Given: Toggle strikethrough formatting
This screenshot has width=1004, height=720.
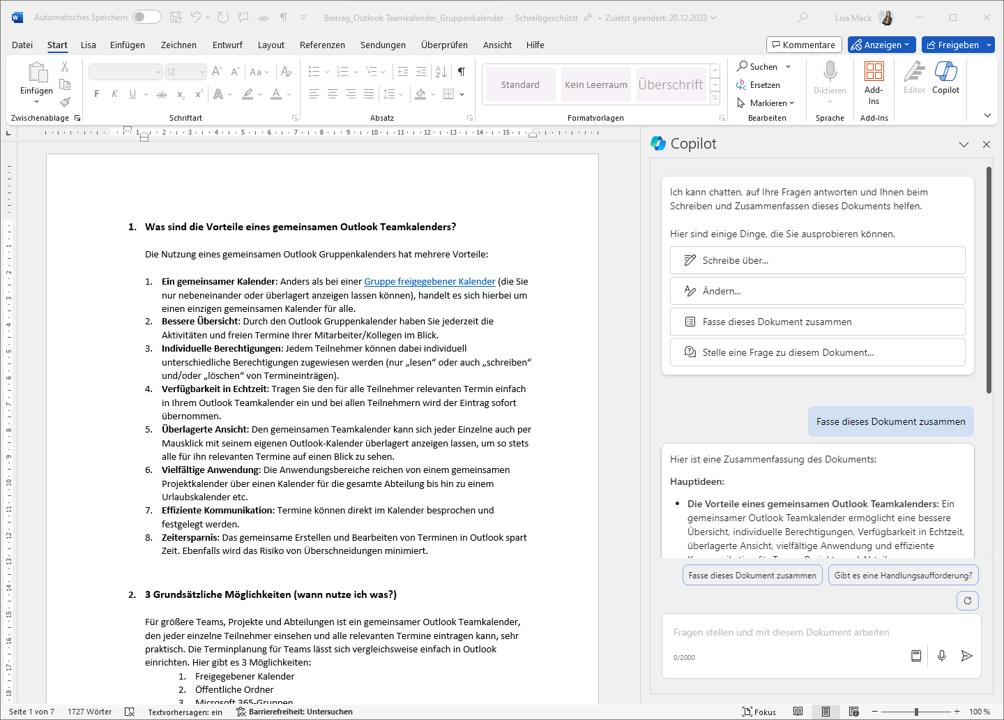Looking at the screenshot, I should [161, 94].
